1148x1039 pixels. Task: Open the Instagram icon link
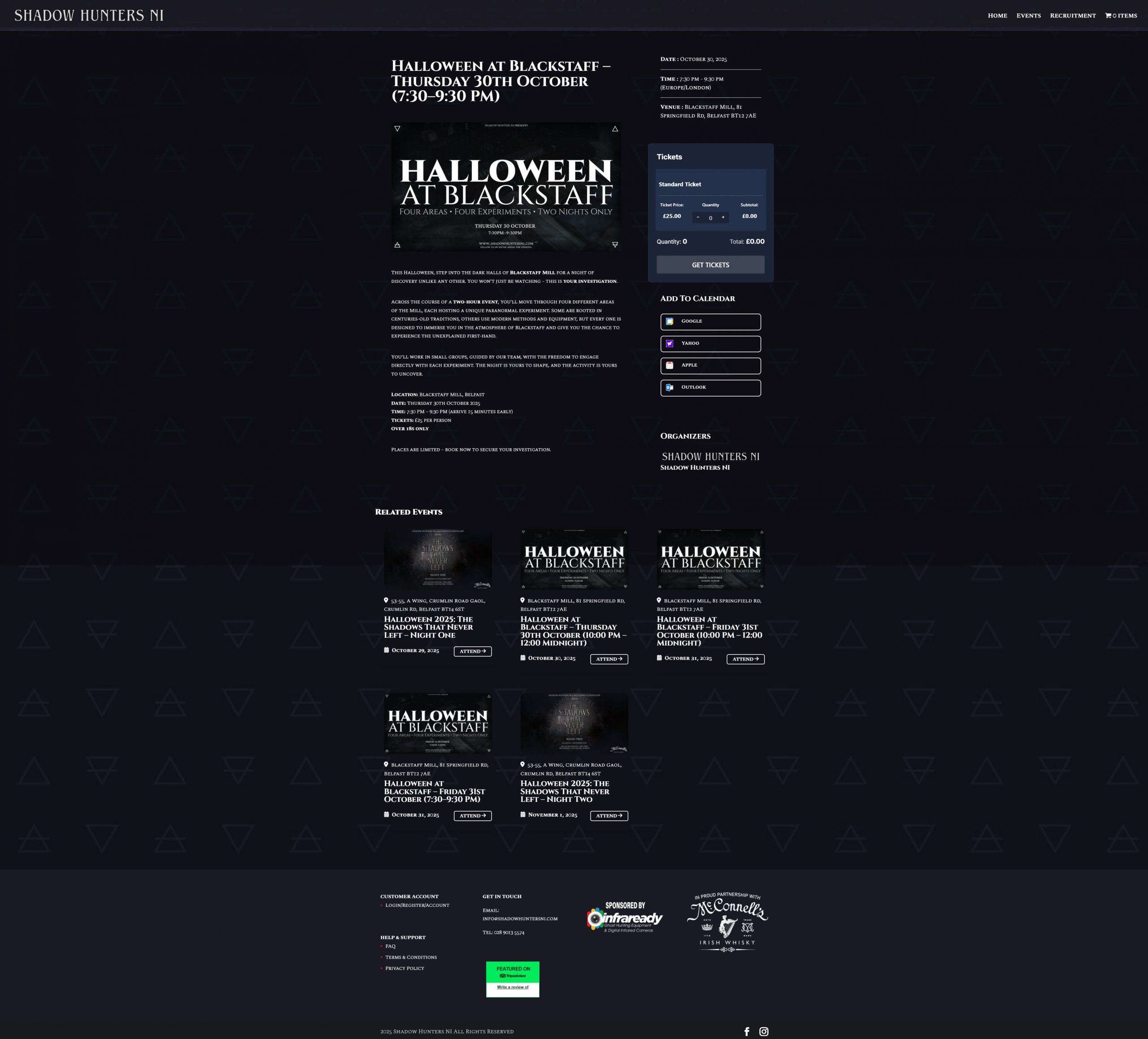(764, 1031)
